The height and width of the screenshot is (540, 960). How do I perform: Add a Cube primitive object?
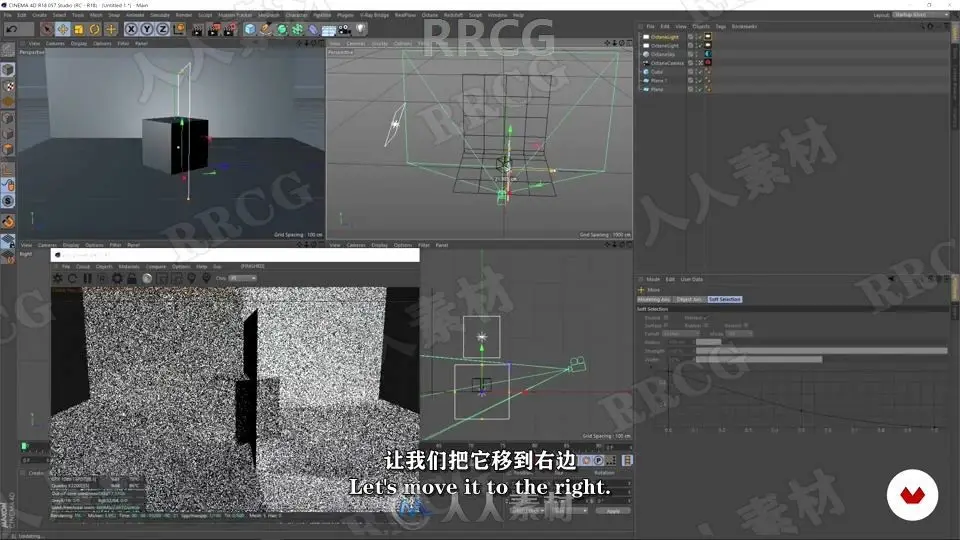tap(250, 29)
